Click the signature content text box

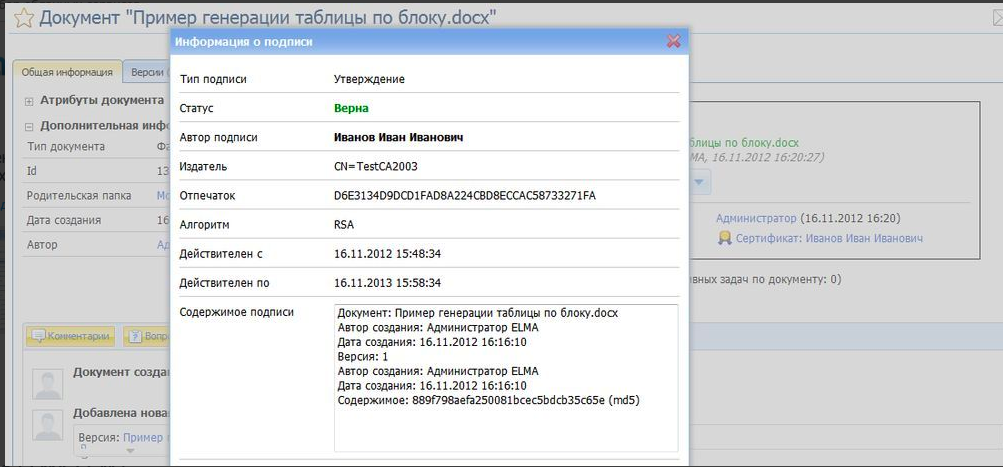[506, 378]
